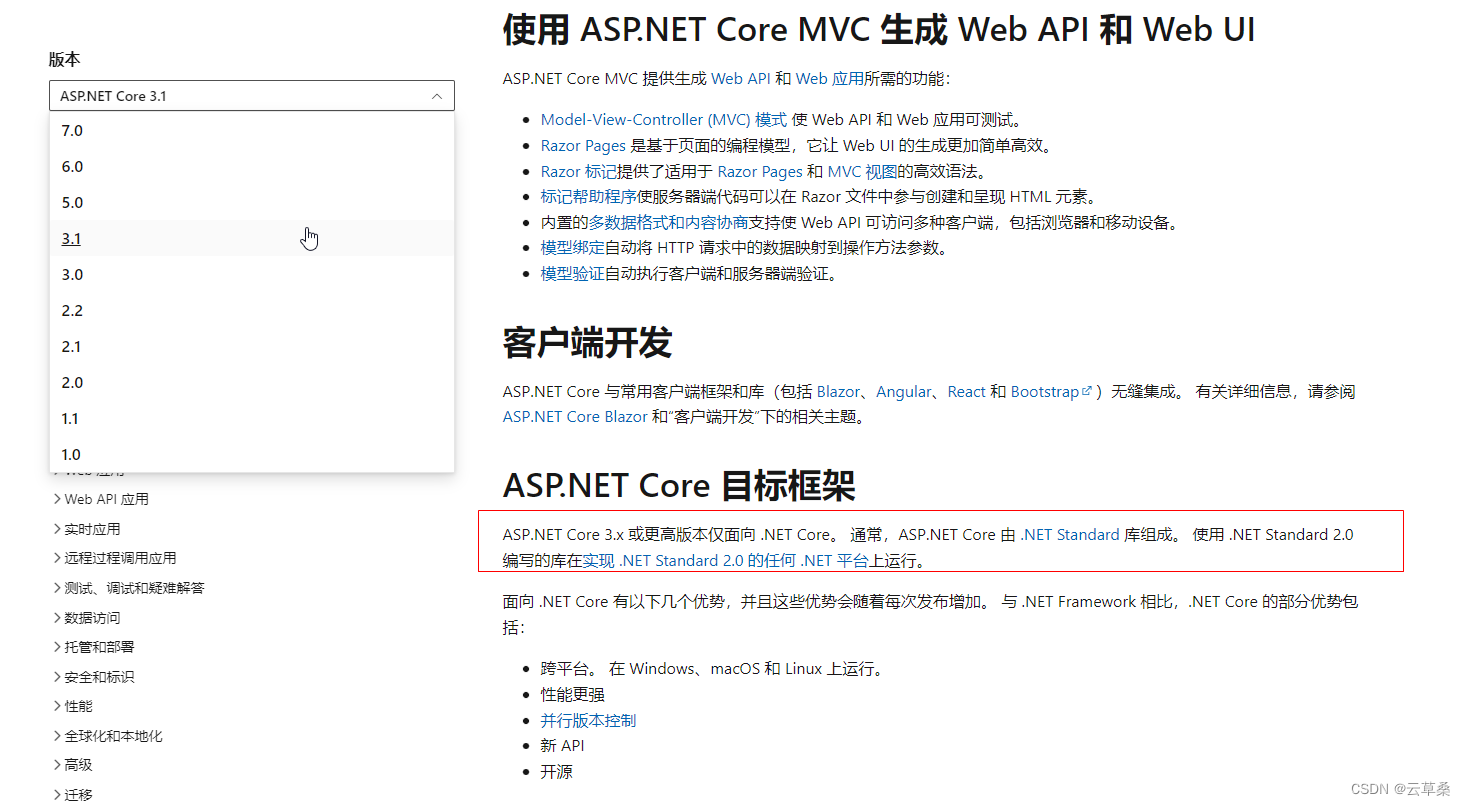Open the 远程过程调用应用 tree node
This screenshot has height=806, width=1466.
tap(115, 558)
